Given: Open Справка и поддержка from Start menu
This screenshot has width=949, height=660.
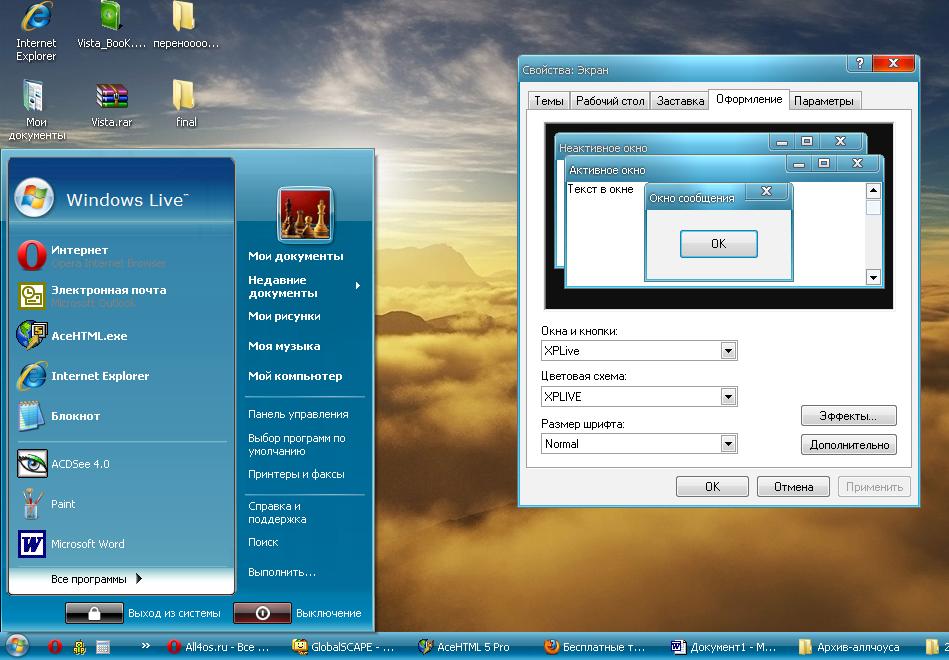Looking at the screenshot, I should tap(277, 512).
